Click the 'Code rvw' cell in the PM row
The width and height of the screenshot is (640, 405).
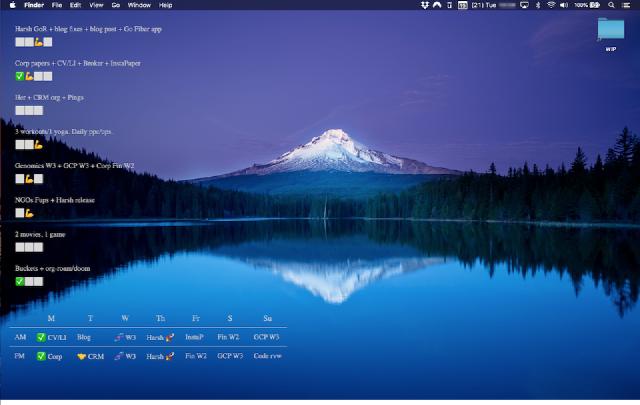point(267,356)
